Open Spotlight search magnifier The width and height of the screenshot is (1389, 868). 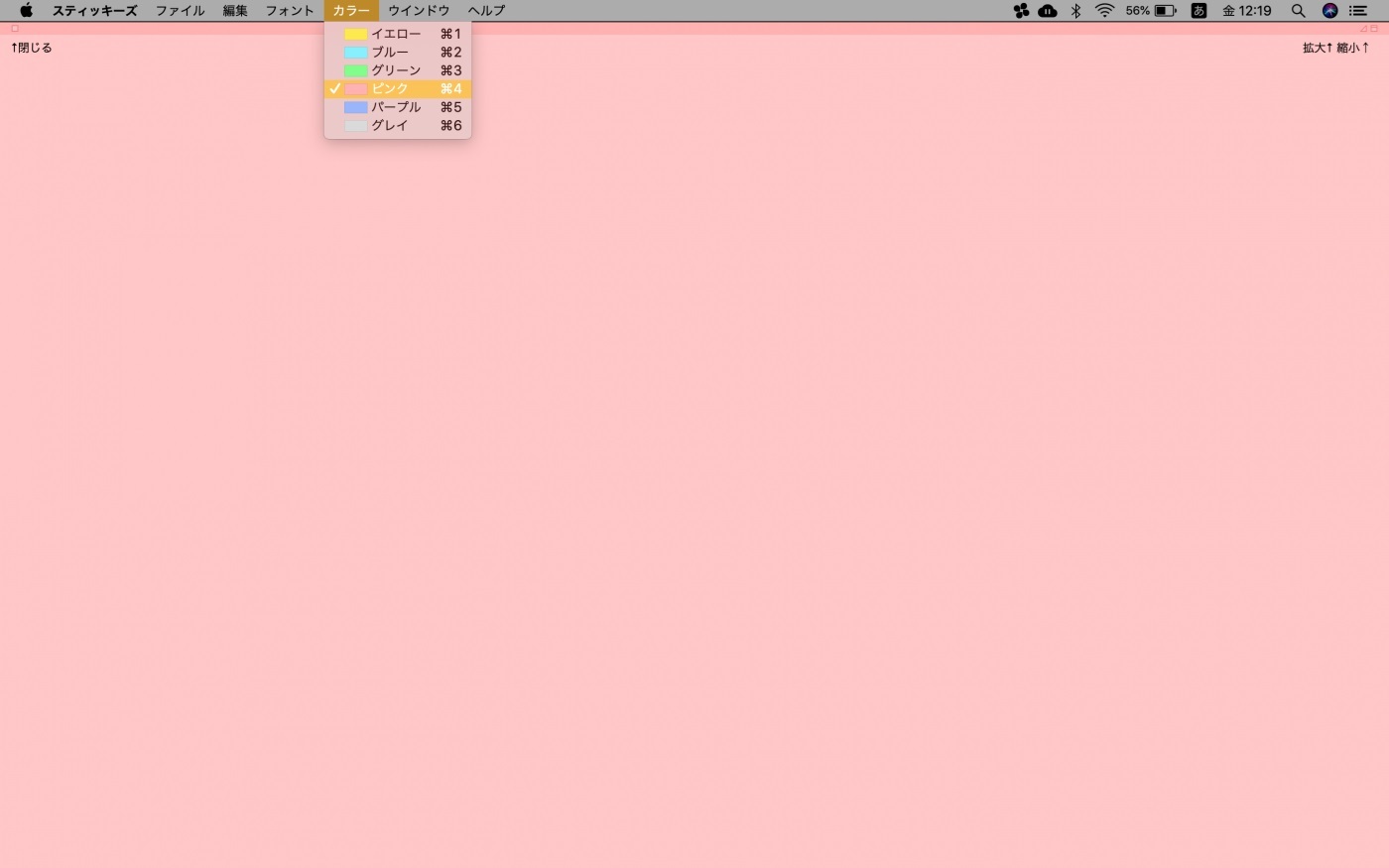point(1298,11)
